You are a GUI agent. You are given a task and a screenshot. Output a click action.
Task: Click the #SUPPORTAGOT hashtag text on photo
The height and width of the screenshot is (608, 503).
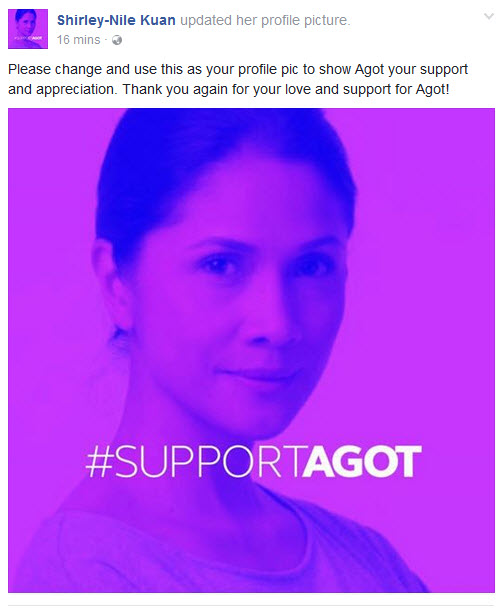tap(253, 461)
